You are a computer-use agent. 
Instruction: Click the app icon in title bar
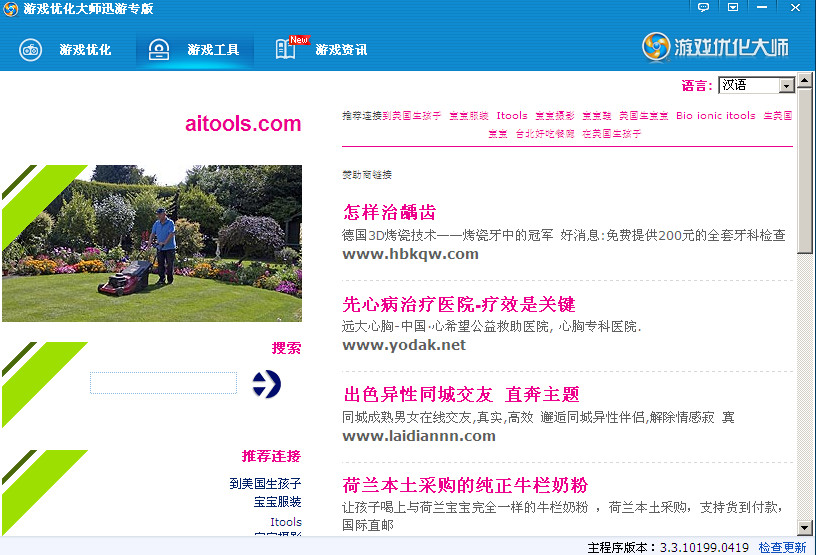pos(11,9)
